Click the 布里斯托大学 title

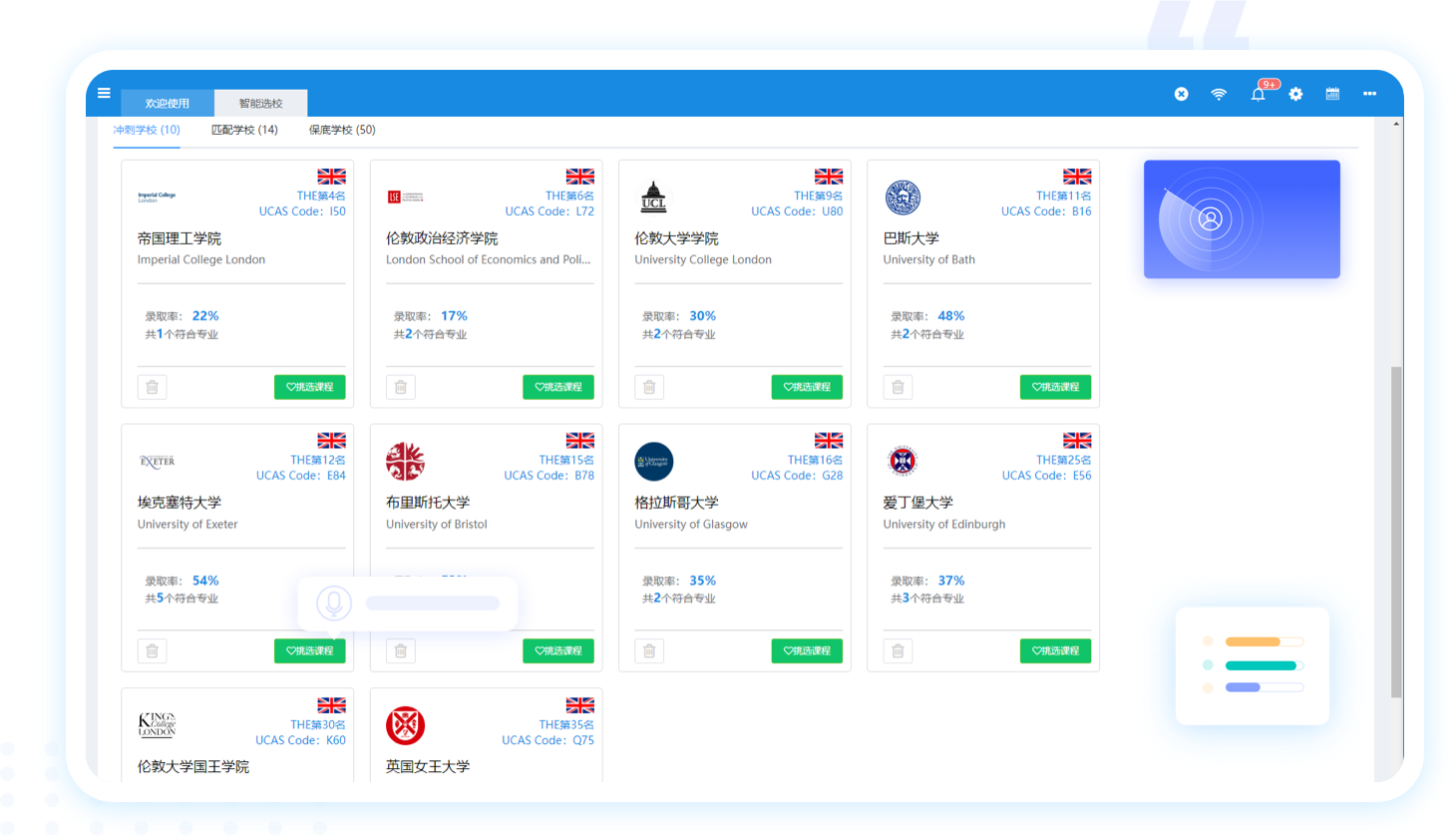click(428, 503)
